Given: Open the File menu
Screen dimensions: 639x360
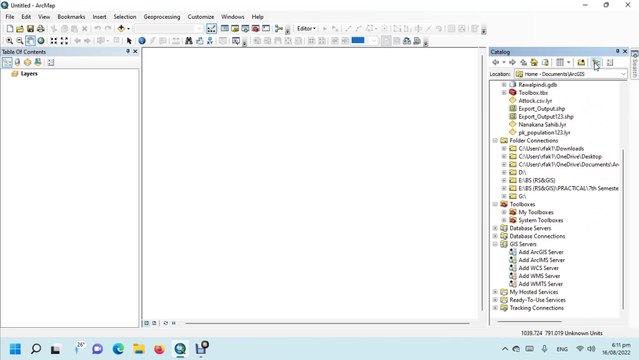Looking at the screenshot, I should (x=9, y=17).
